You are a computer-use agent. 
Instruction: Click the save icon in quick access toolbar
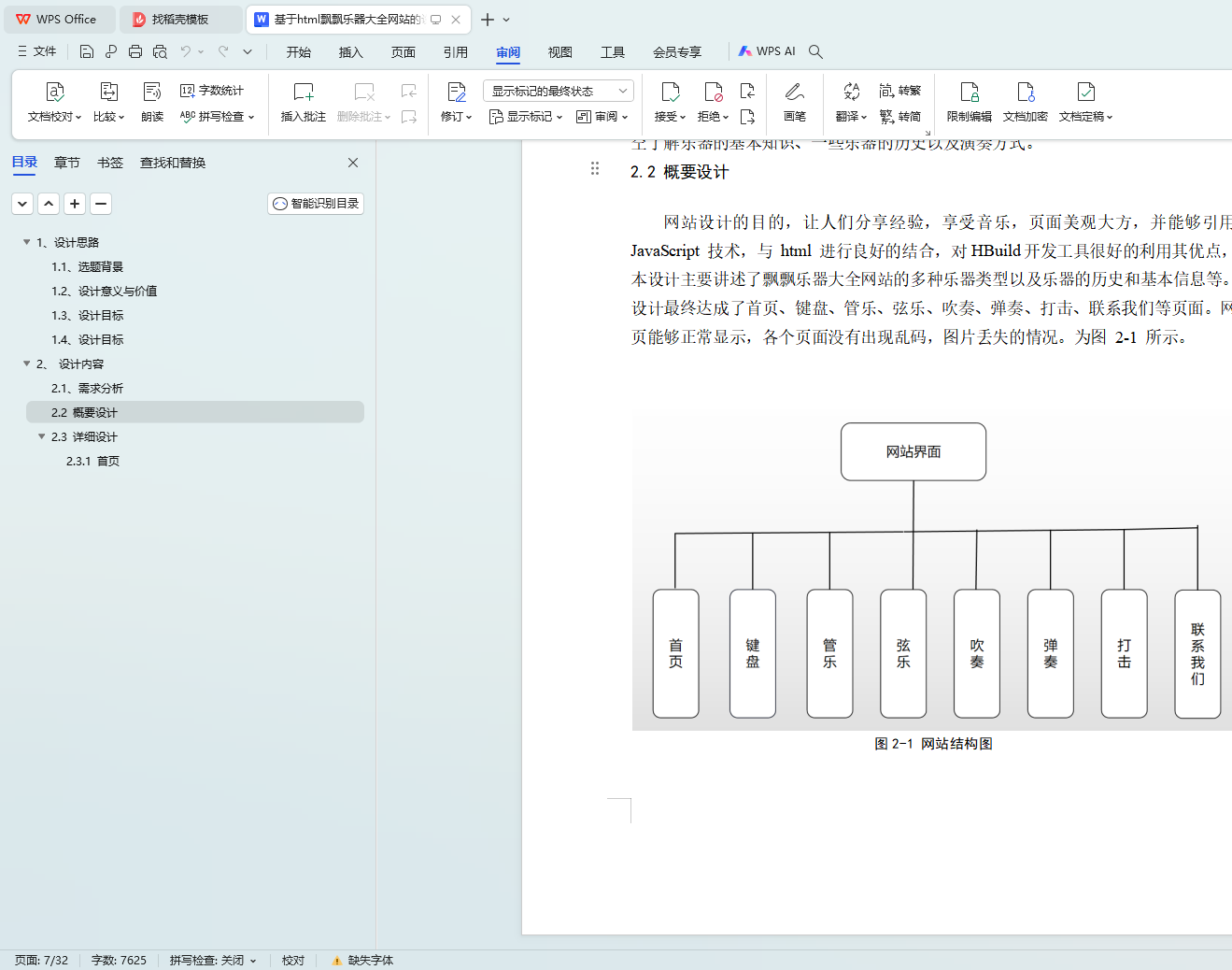[x=87, y=51]
